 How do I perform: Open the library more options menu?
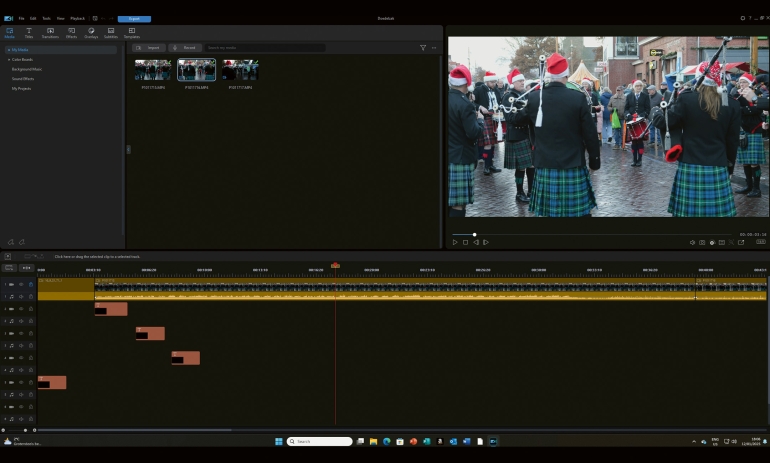pos(435,48)
